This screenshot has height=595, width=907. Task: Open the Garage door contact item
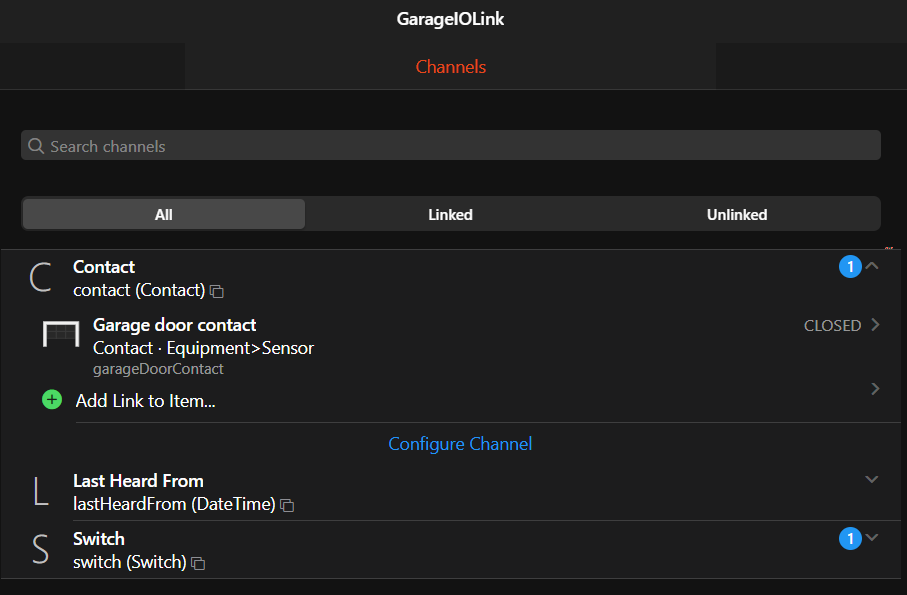click(175, 325)
